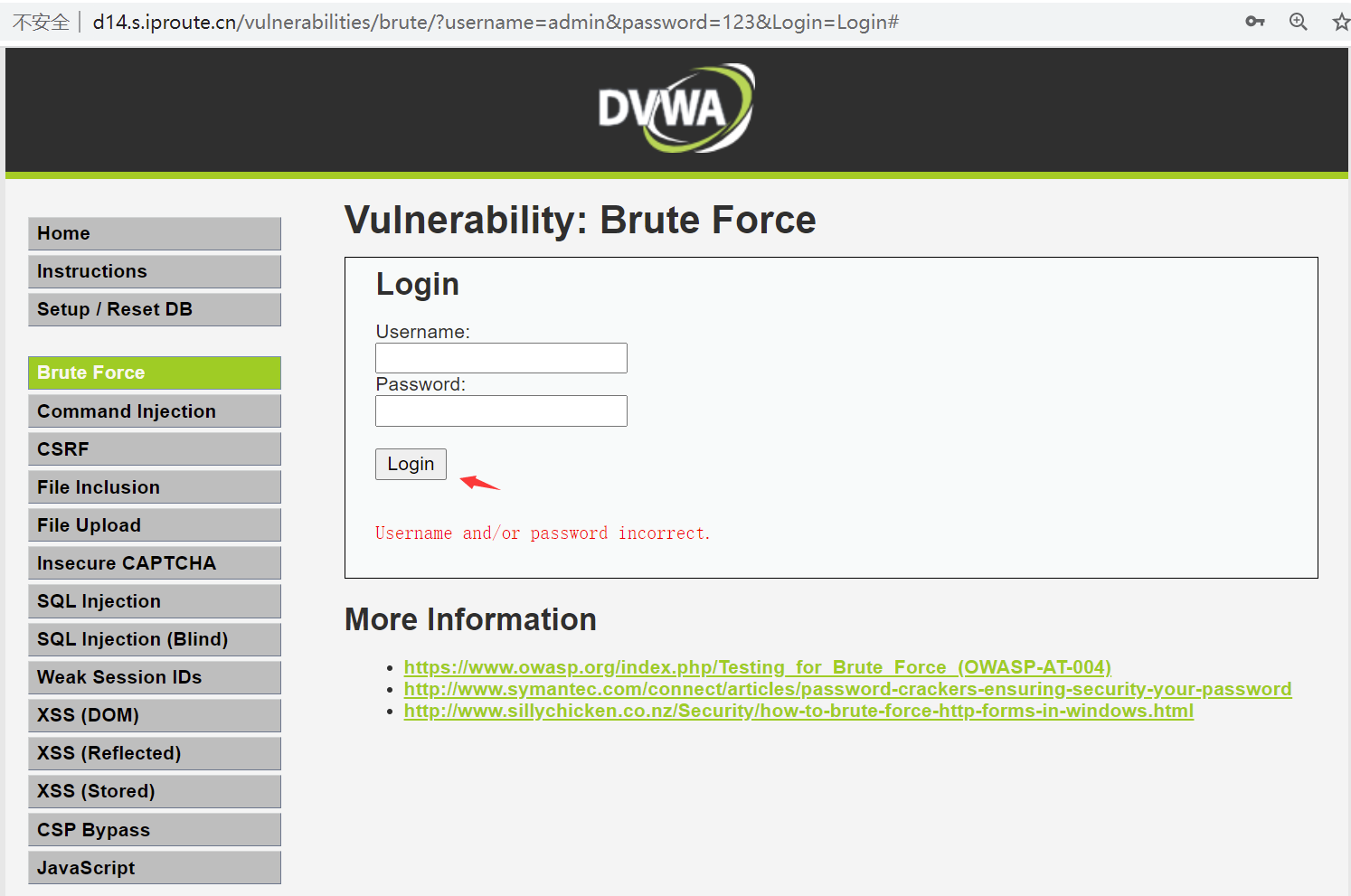Click the DVWA logo

click(x=675, y=108)
